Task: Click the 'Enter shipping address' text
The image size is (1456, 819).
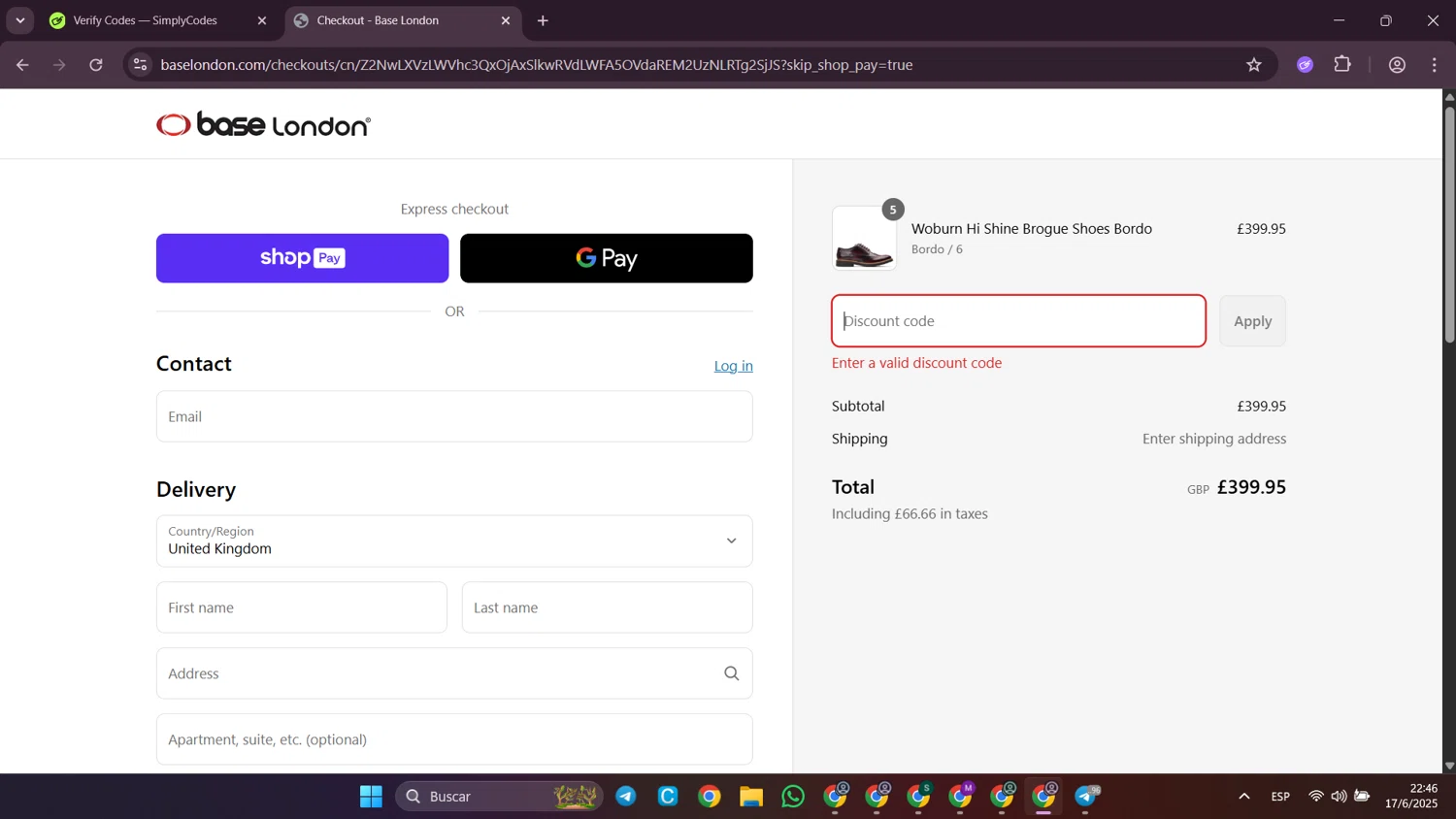Action: point(1214,439)
